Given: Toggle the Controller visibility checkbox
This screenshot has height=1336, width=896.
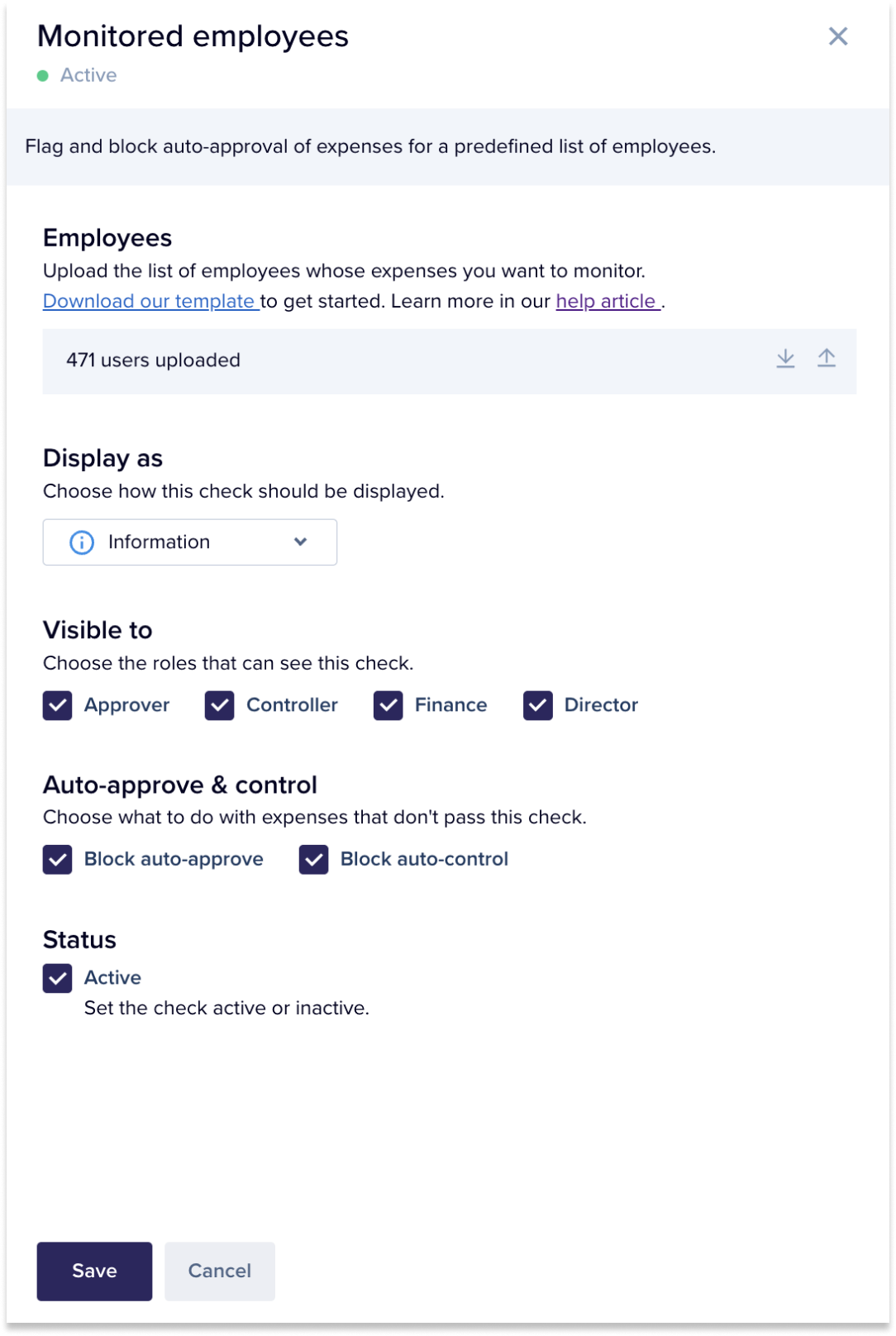Looking at the screenshot, I should pyautogui.click(x=220, y=705).
